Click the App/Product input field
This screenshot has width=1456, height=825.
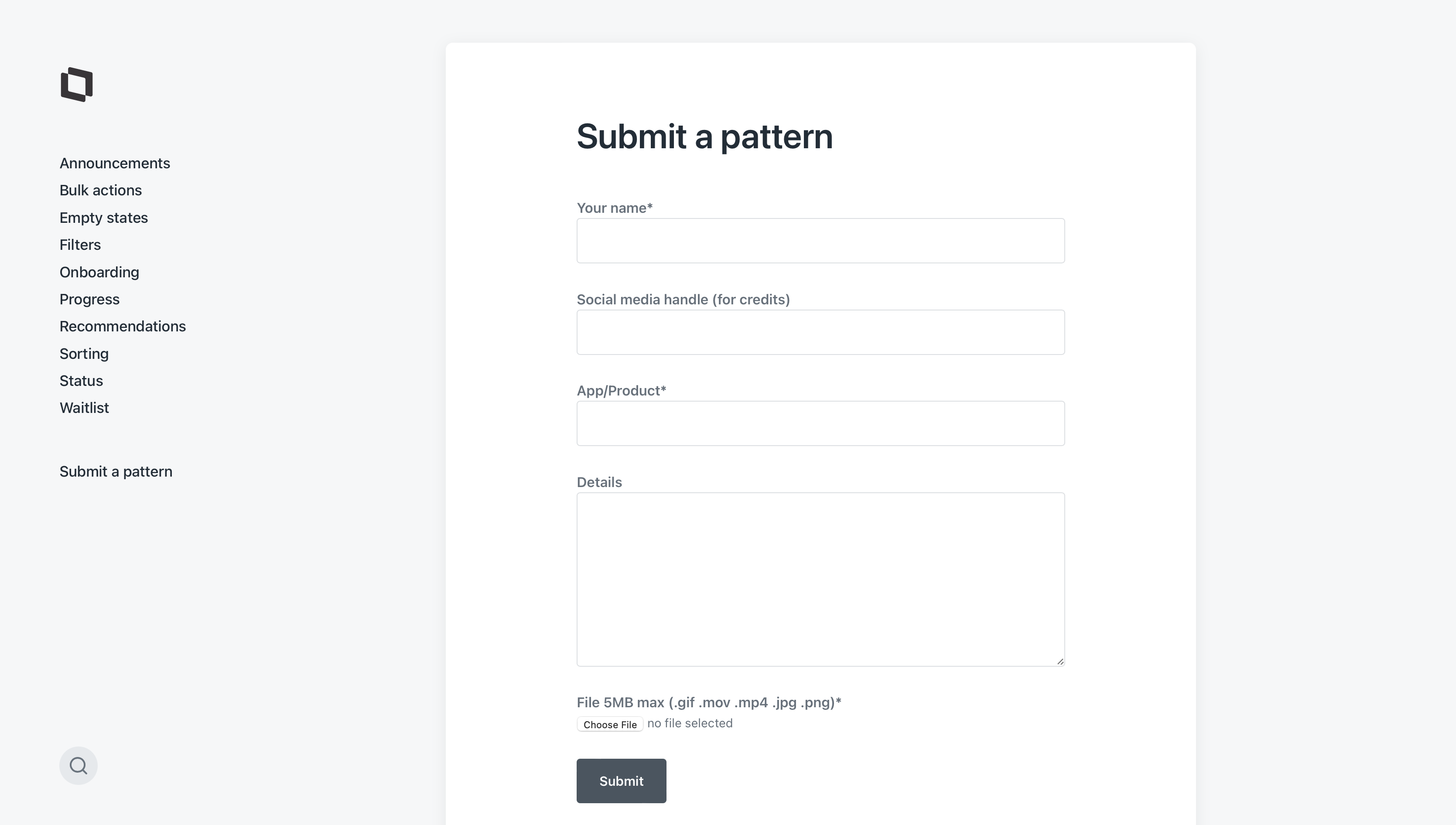pyautogui.click(x=820, y=423)
